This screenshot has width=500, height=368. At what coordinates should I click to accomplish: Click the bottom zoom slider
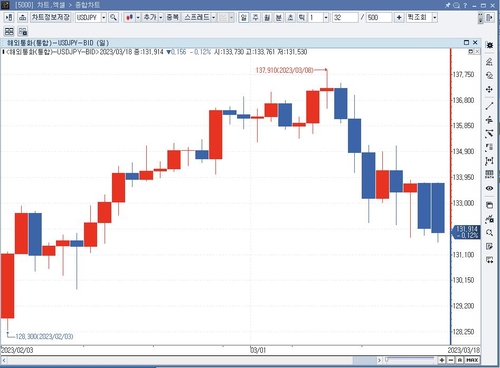[410, 360]
